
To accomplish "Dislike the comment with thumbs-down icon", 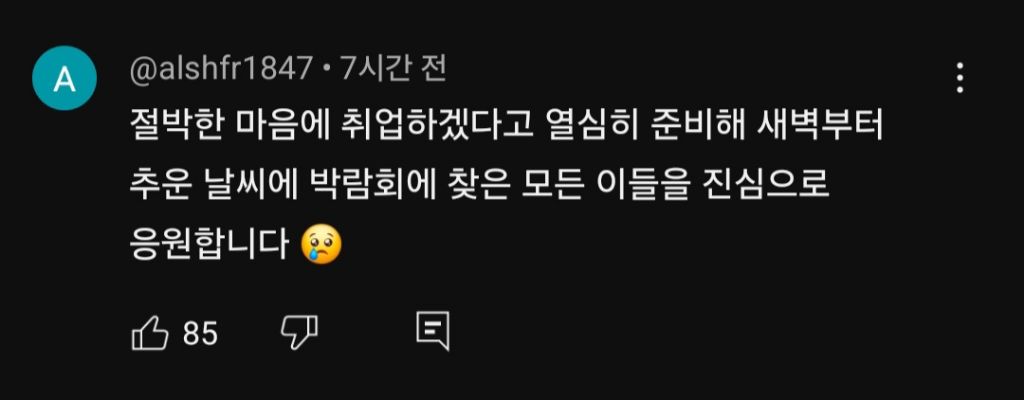I will click(299, 333).
